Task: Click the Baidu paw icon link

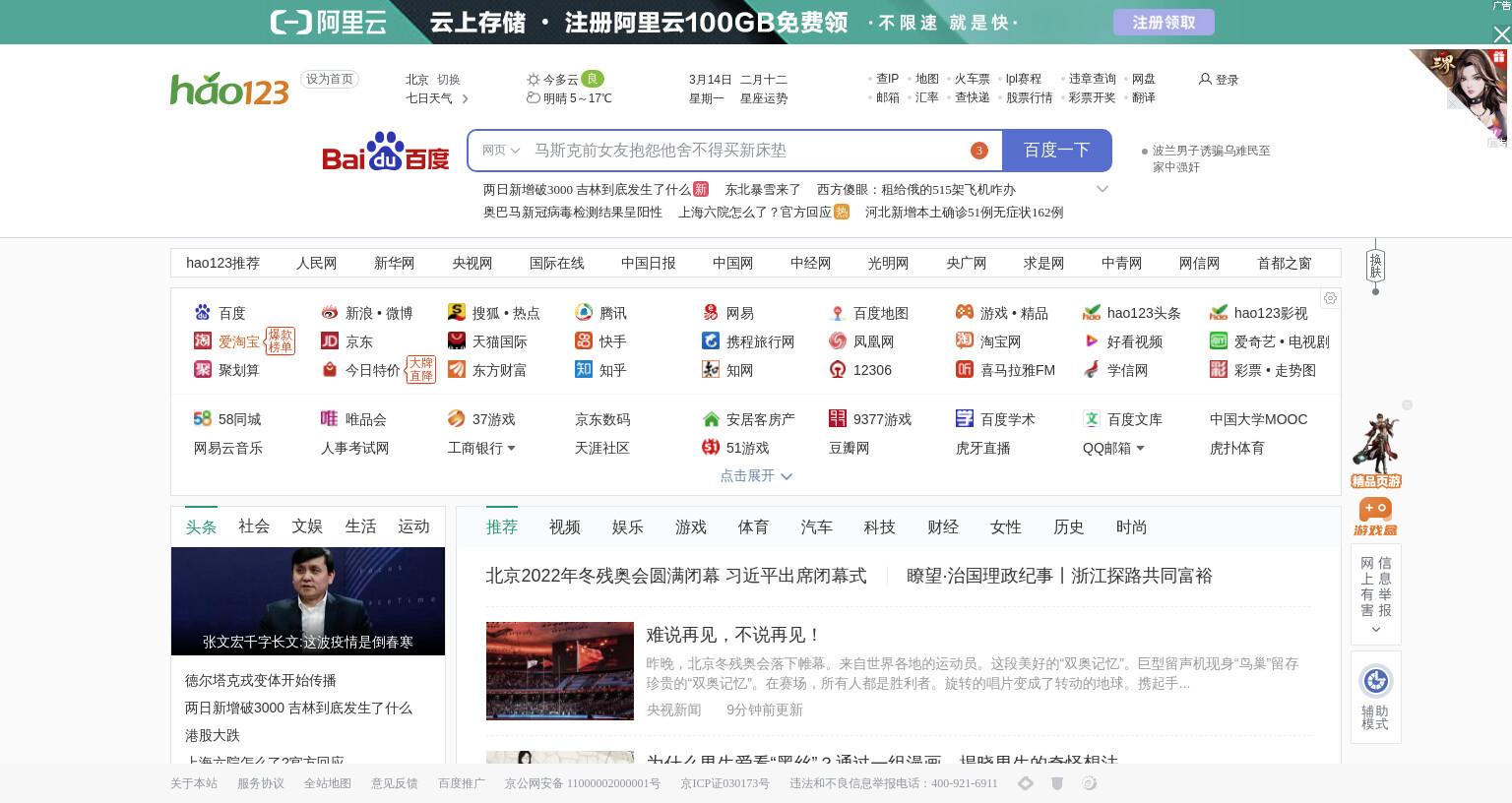Action: coord(203,313)
